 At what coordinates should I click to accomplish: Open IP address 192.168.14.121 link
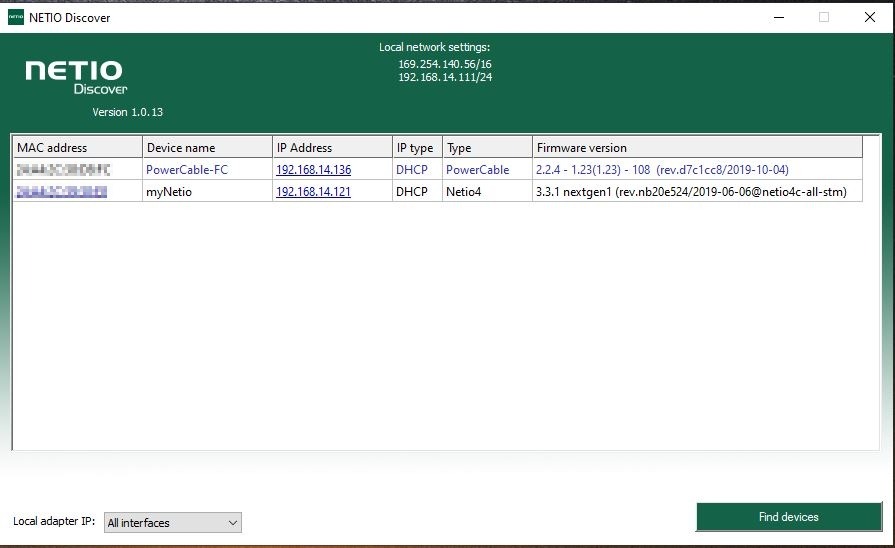[313, 192]
